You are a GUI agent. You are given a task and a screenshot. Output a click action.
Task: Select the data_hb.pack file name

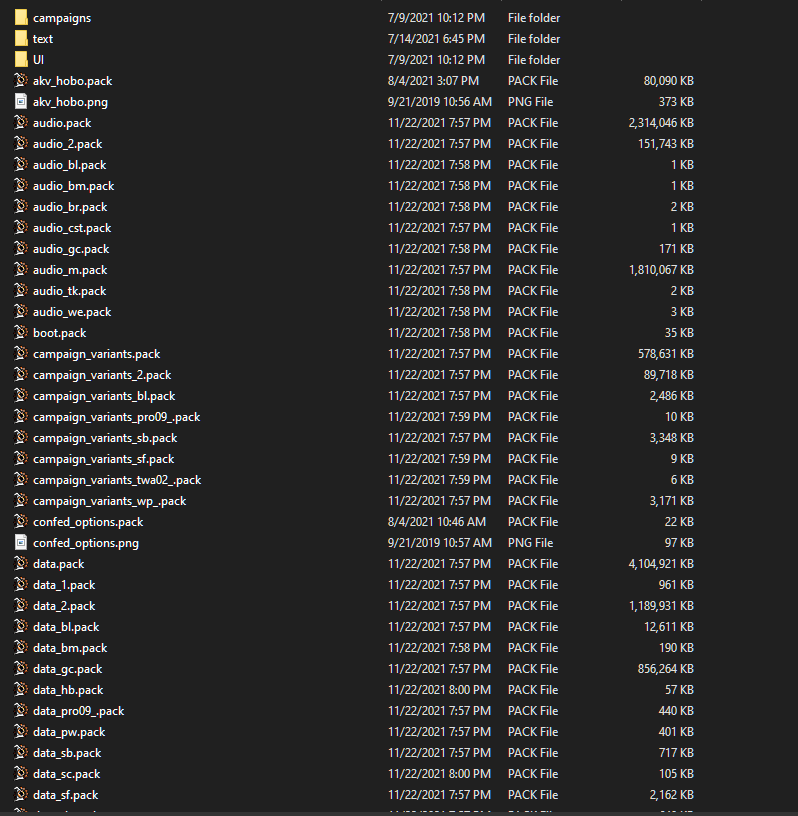(x=67, y=690)
